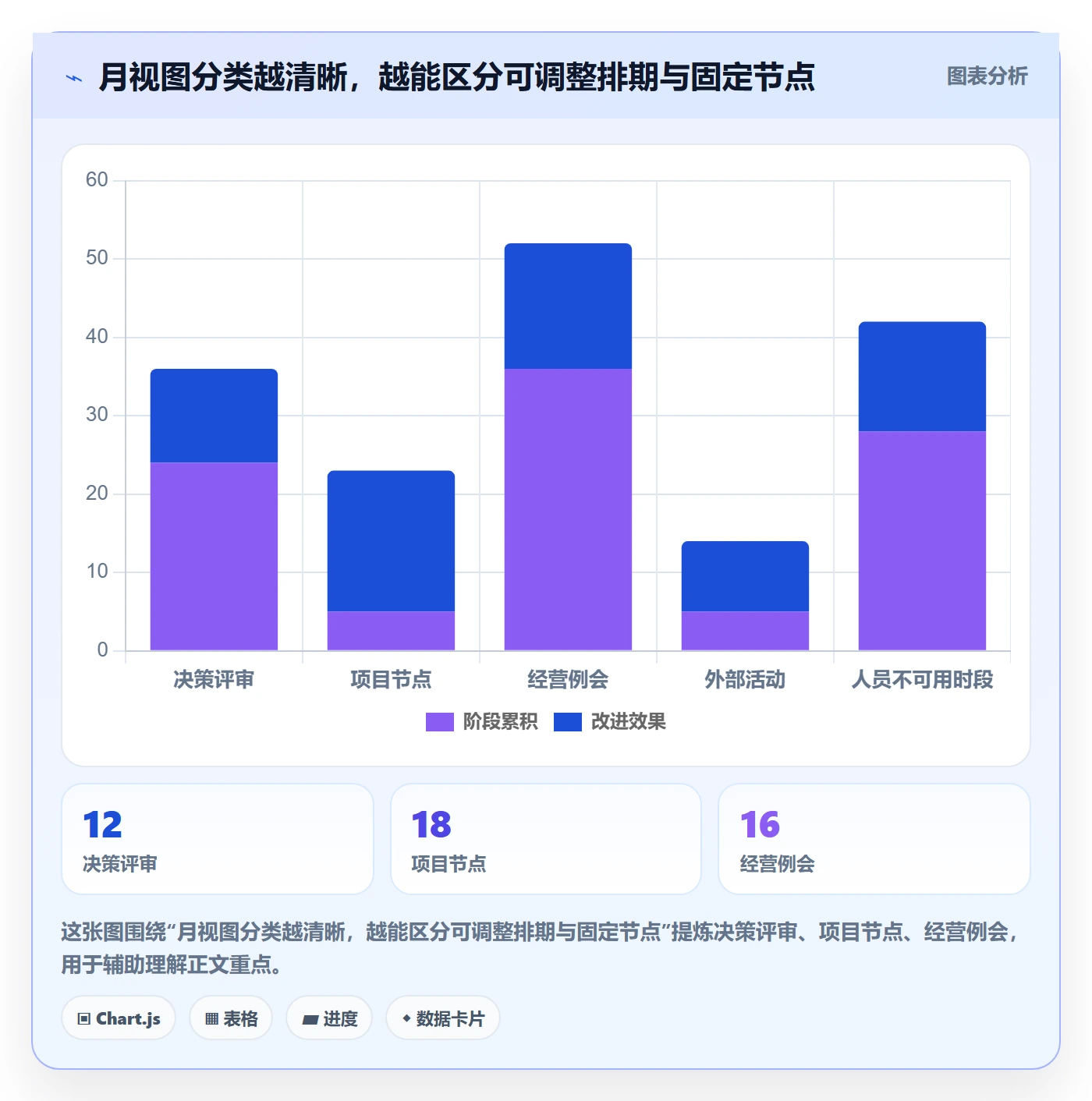
Task: Click the 项目节点 x-axis label
Action: tap(391, 680)
